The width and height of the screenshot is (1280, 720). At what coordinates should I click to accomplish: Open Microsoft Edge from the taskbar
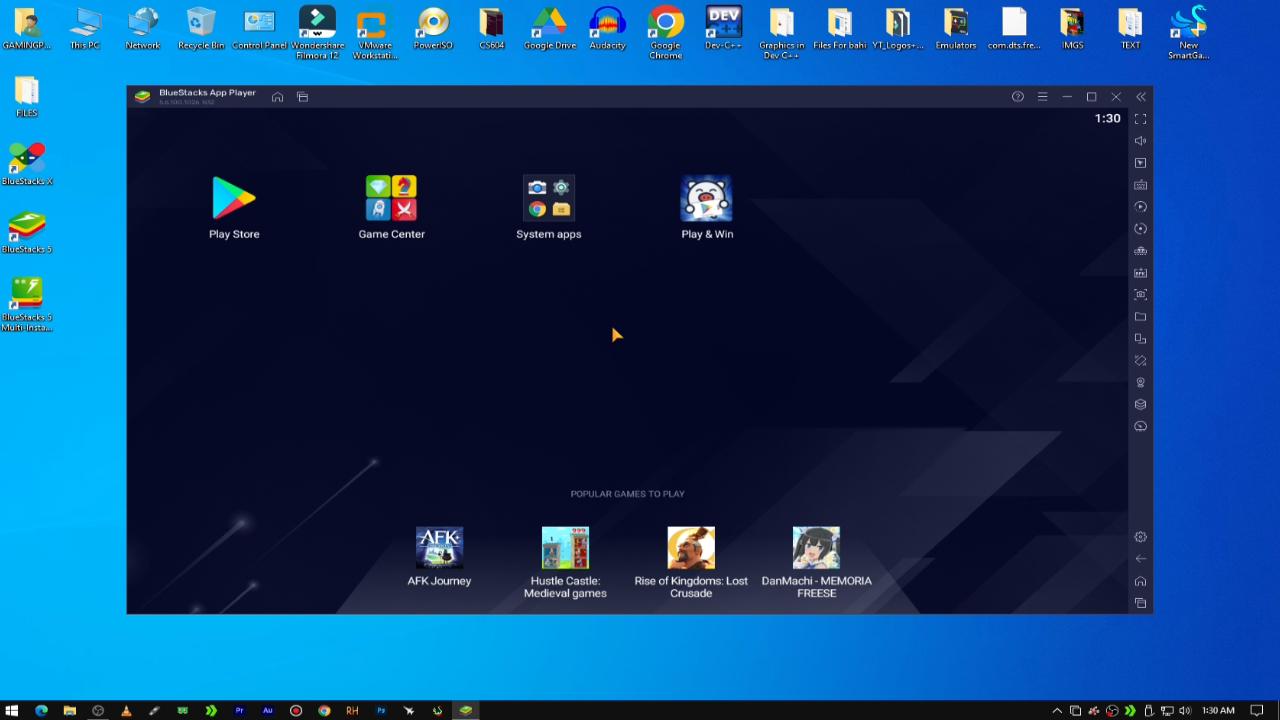pos(41,710)
